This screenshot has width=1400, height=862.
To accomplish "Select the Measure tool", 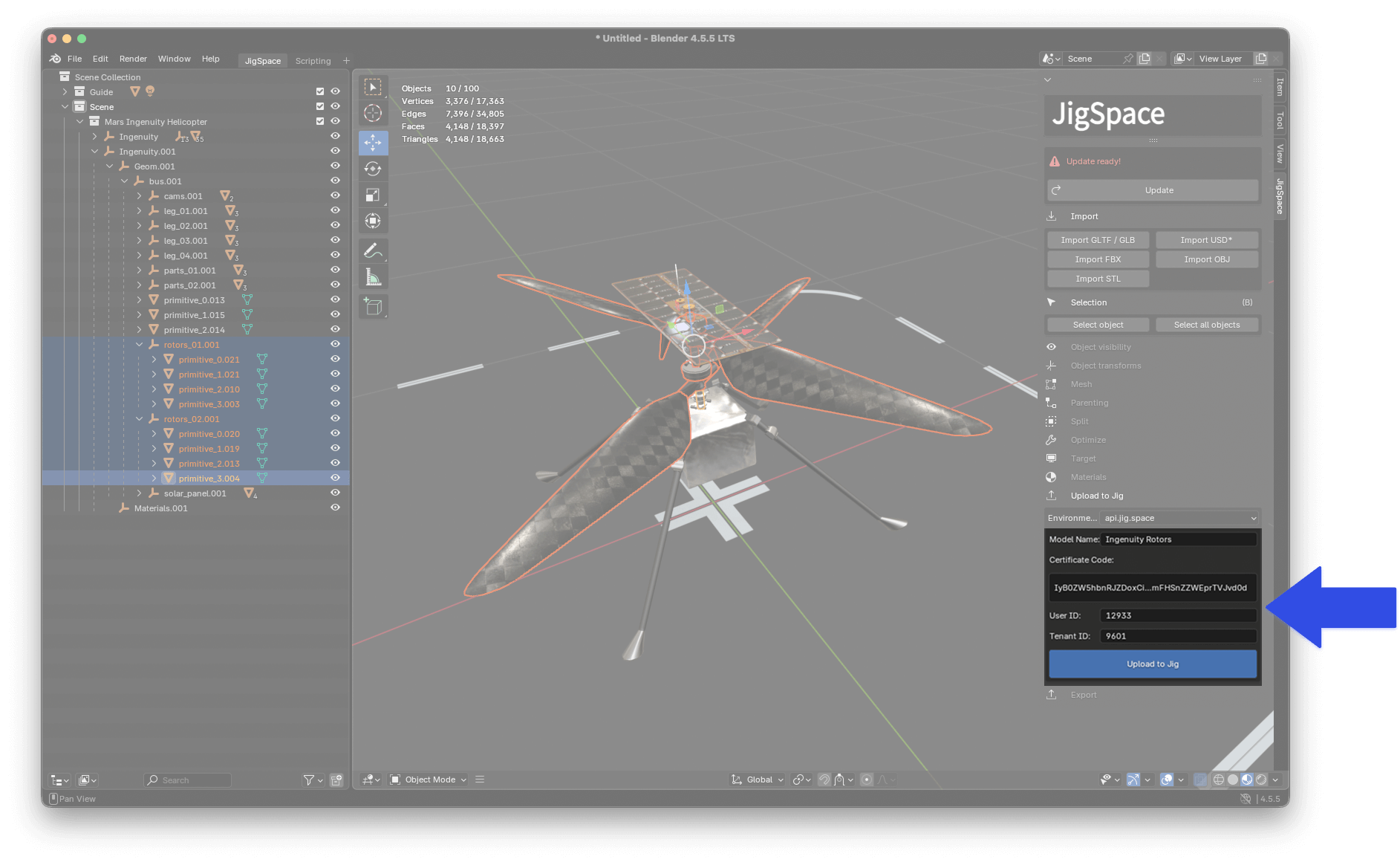I will click(373, 278).
